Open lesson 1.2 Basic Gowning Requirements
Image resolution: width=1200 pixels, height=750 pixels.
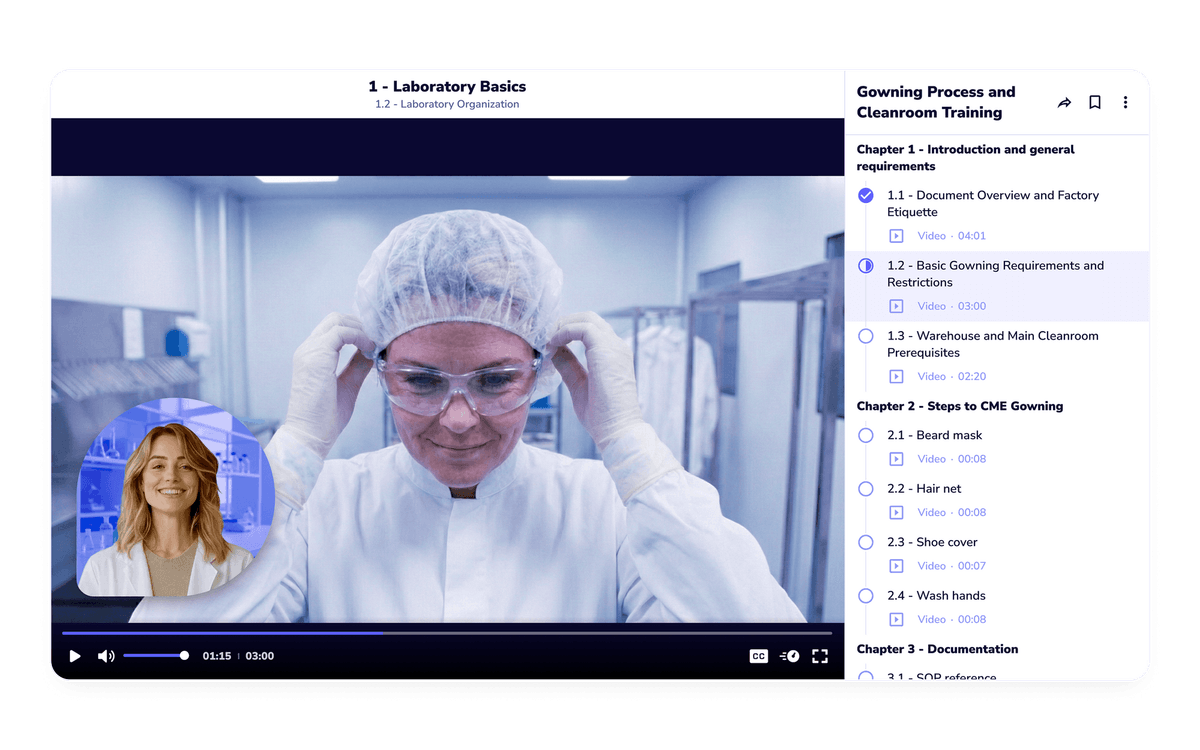point(995,274)
